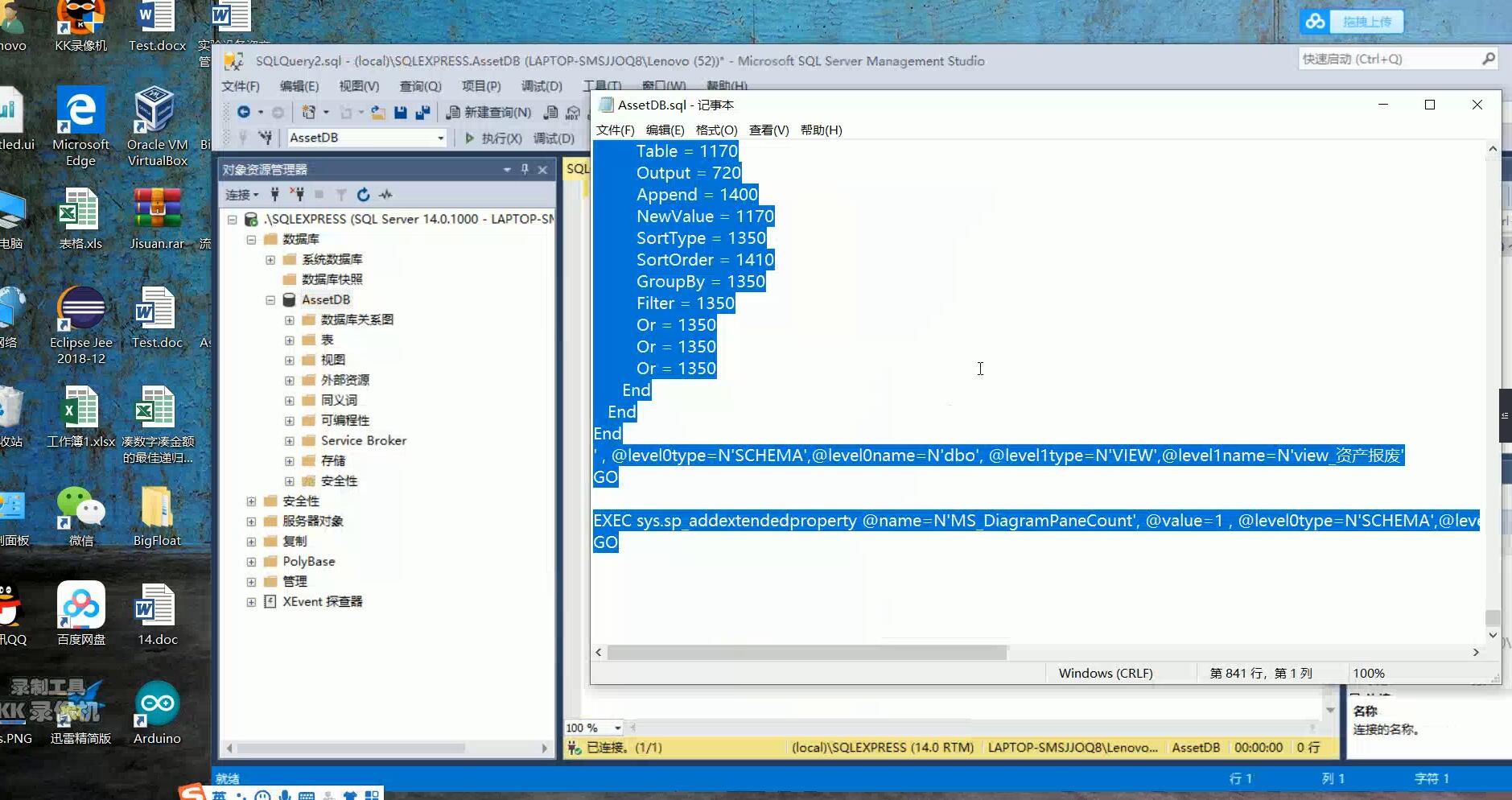Expand the 视图 views folder
This screenshot has height=800, width=1512.
click(x=290, y=360)
